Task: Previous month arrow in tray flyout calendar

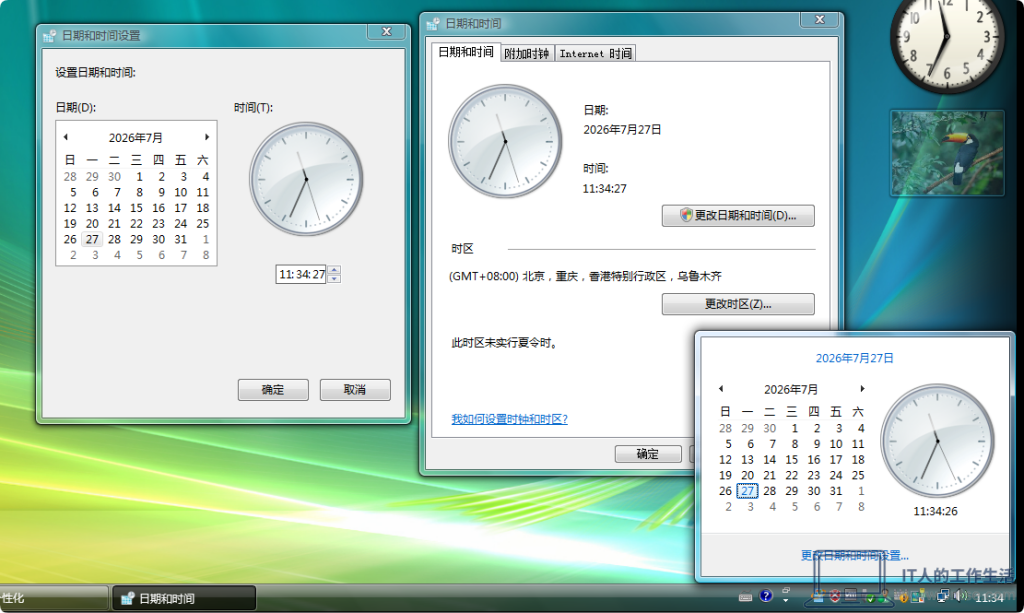Action: coord(721,388)
